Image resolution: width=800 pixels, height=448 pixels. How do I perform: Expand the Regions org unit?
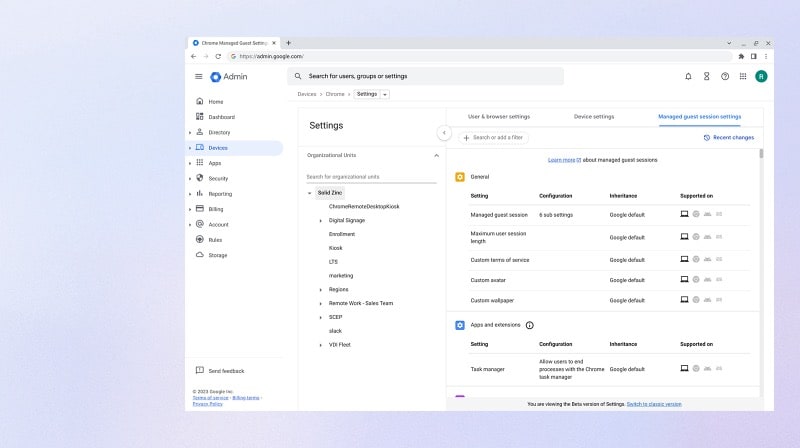[320, 290]
